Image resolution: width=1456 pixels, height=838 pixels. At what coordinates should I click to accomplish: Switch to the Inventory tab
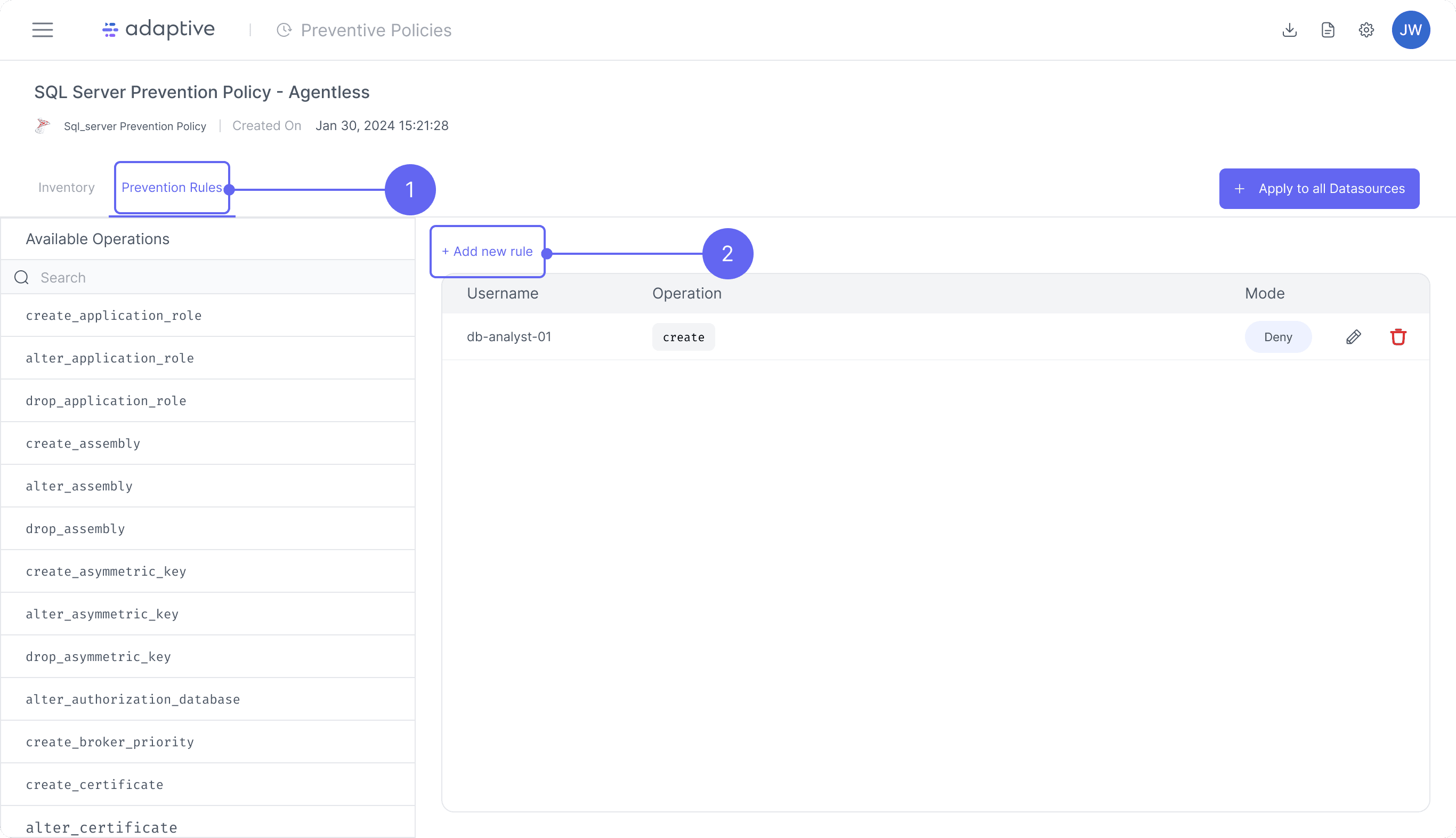pos(66,188)
